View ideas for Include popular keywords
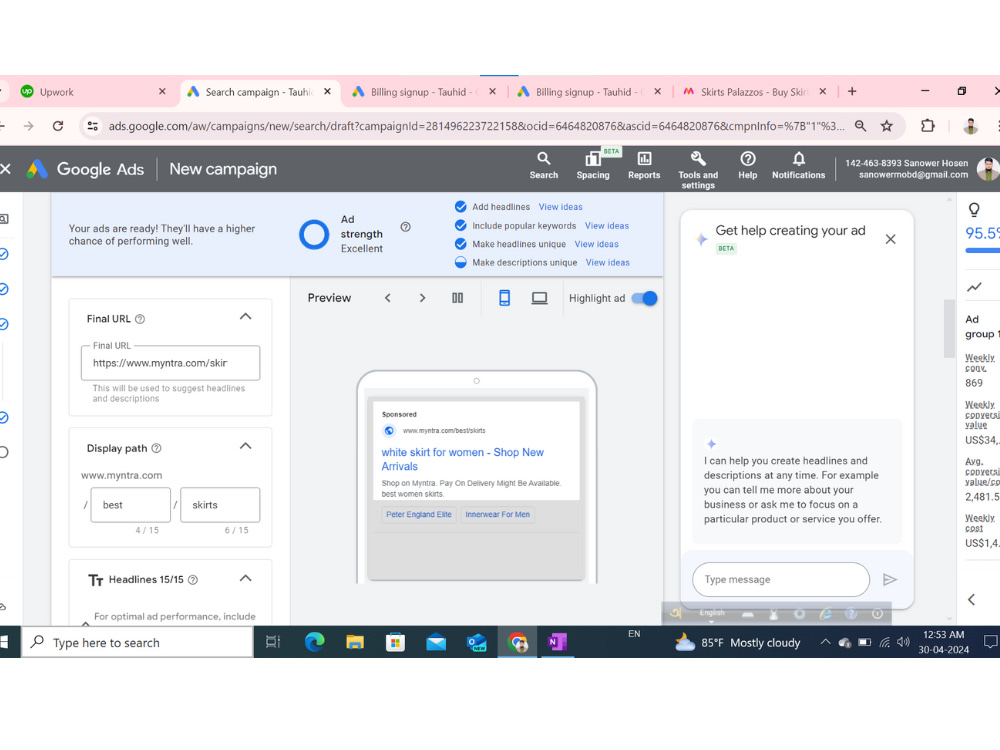Viewport: 1000px width, 750px height. pyautogui.click(x=607, y=226)
